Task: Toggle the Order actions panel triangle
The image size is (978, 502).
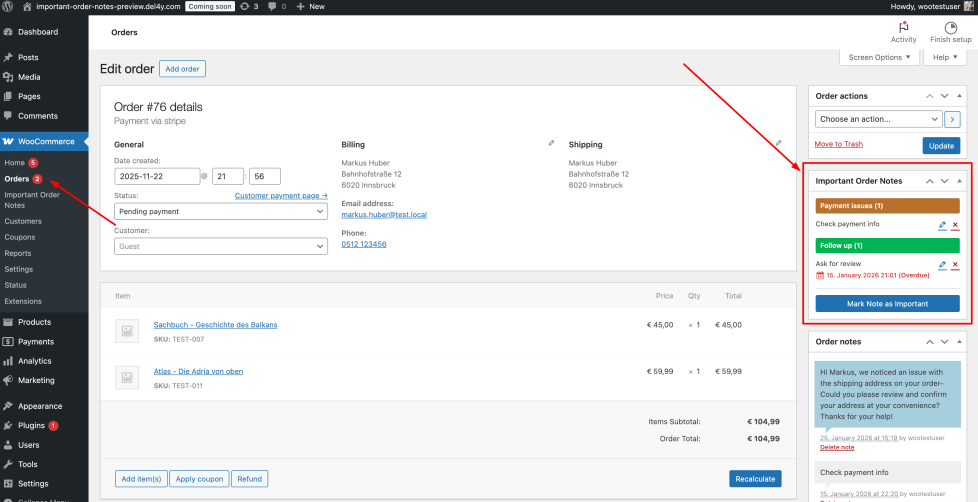Action: point(959,96)
